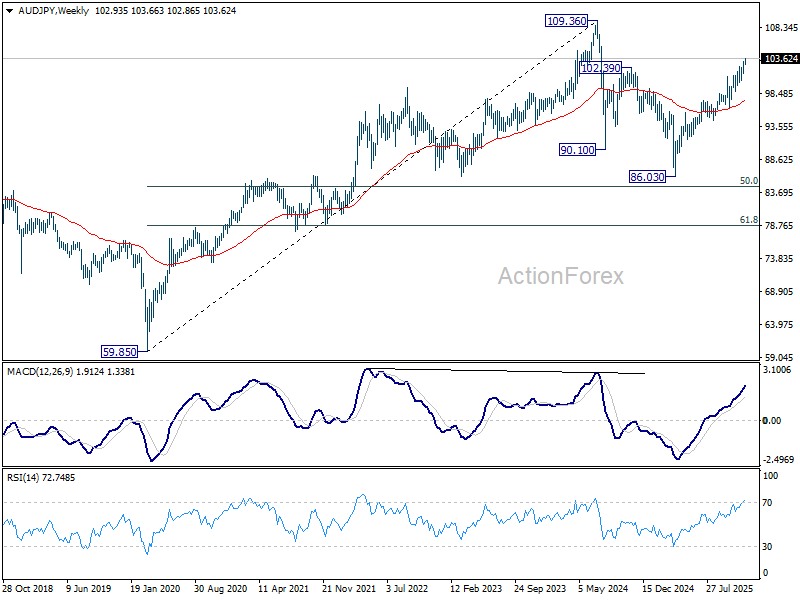Click the 61.8 Fibonacci level label

pos(748,220)
